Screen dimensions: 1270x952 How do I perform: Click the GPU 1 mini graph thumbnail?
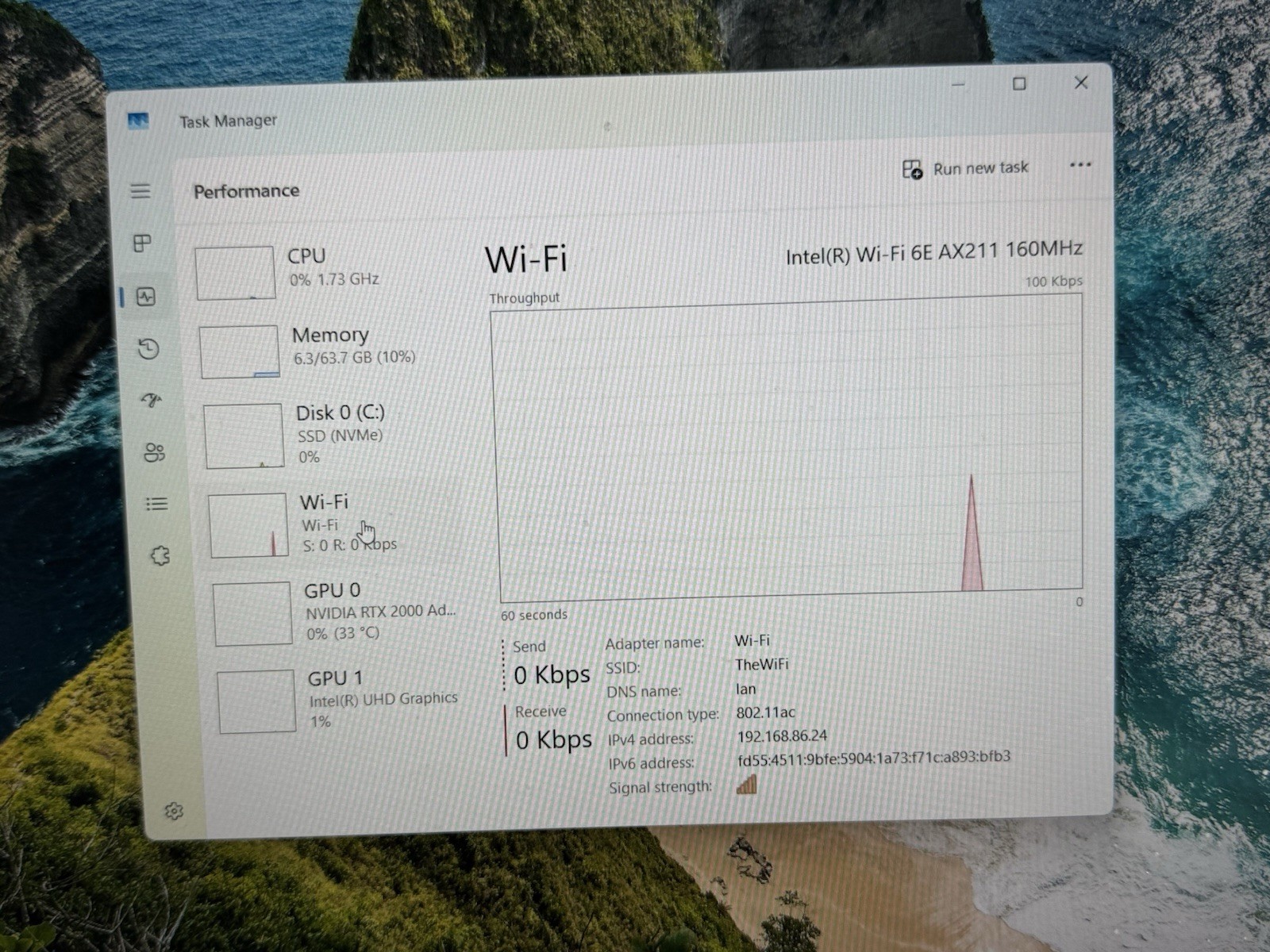coord(256,701)
